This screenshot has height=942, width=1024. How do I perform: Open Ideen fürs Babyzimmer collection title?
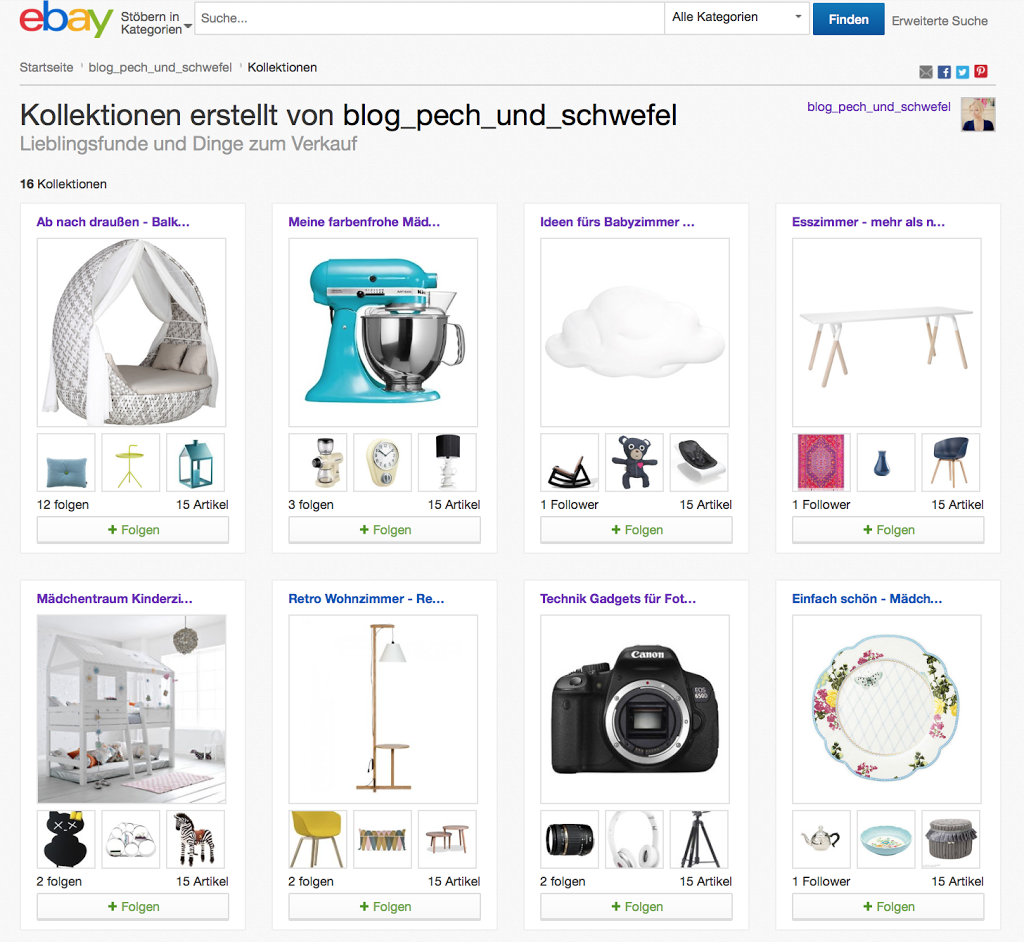click(617, 222)
